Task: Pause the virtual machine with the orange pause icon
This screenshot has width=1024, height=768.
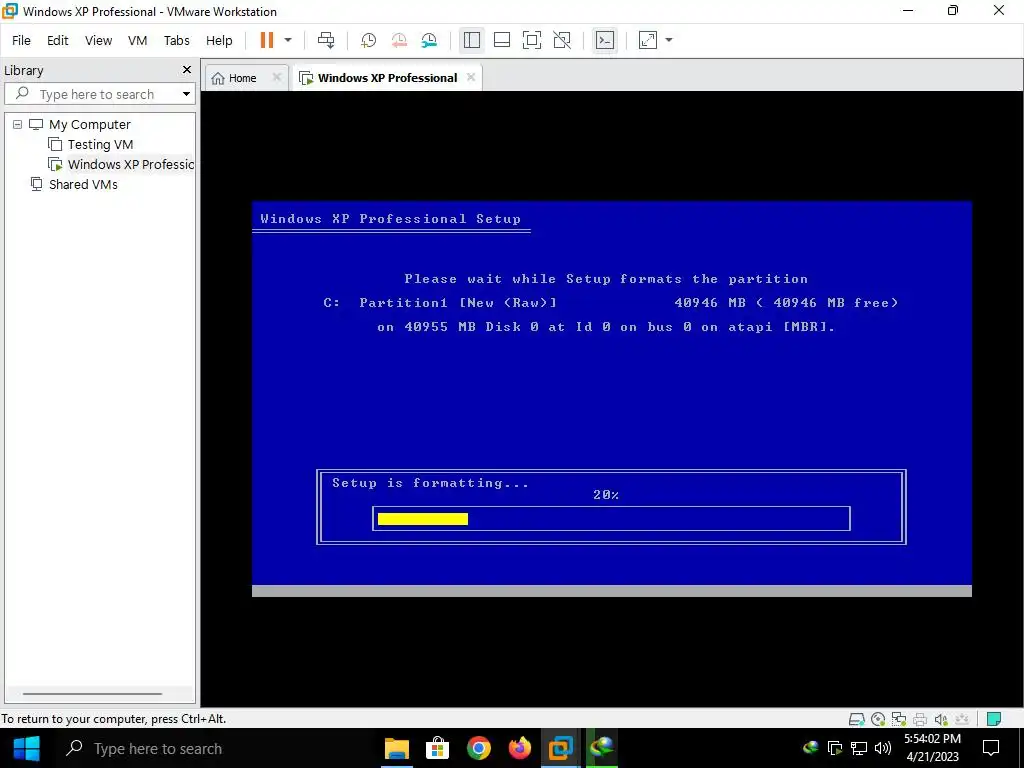Action: tap(266, 40)
